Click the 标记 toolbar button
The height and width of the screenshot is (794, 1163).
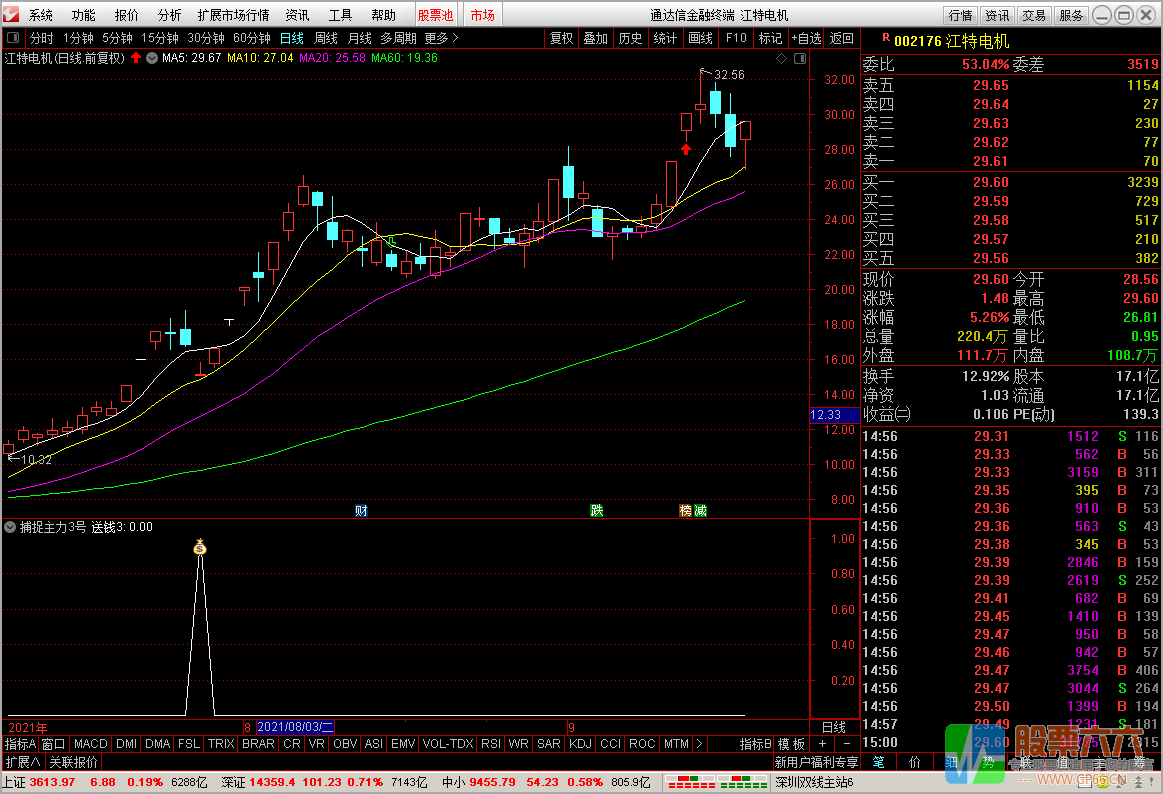point(771,38)
